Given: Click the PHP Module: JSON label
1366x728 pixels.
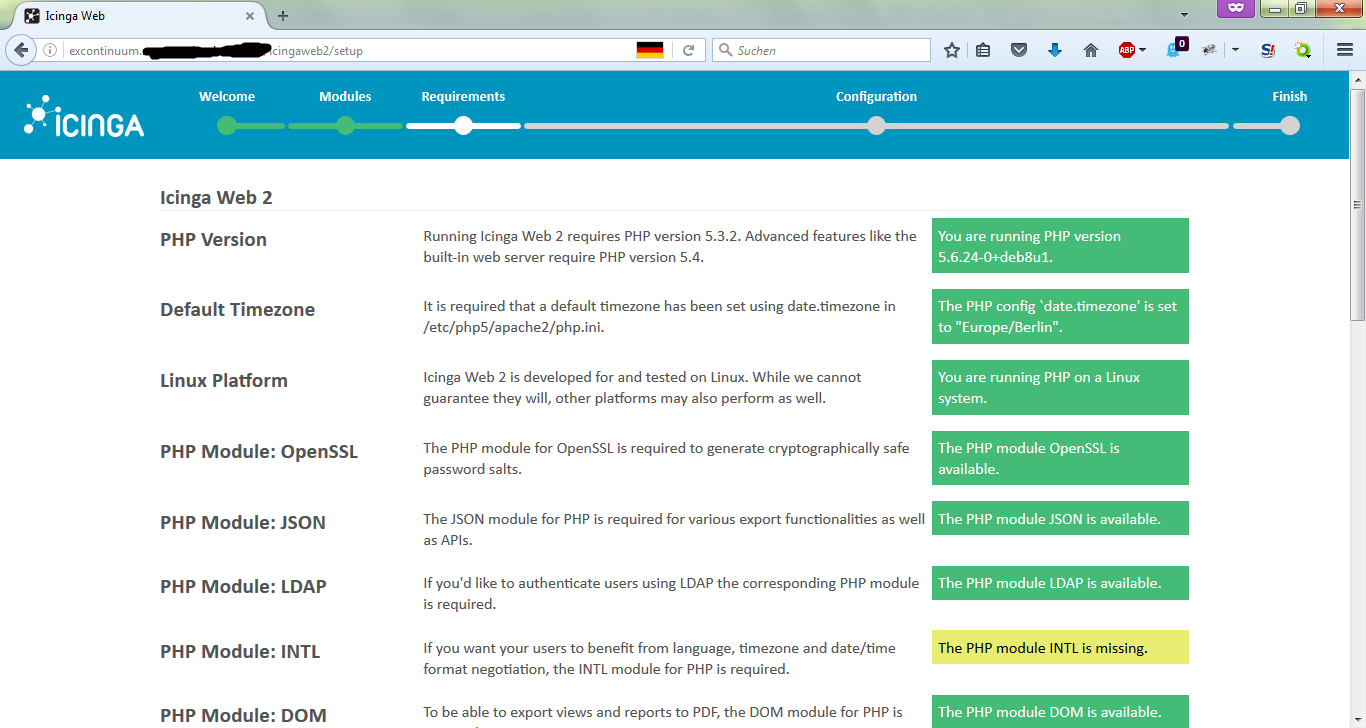Looking at the screenshot, I should (243, 523).
